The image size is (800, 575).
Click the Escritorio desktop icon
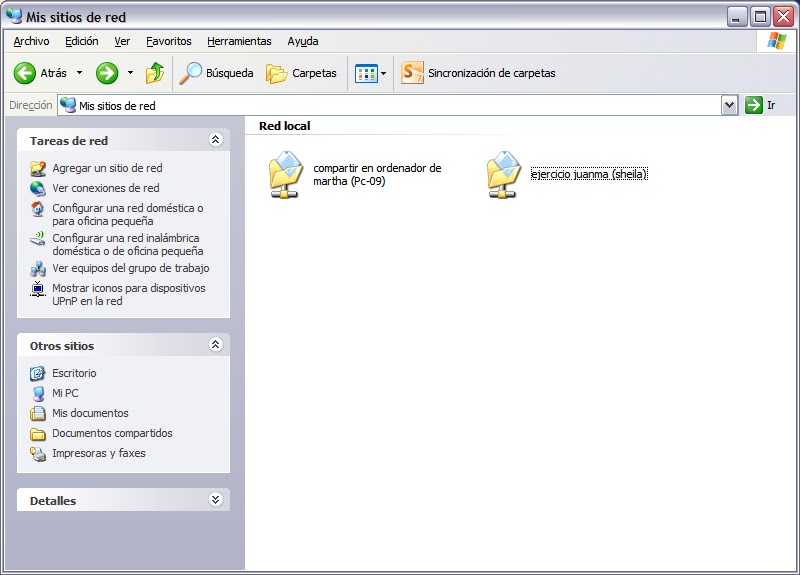click(x=38, y=373)
